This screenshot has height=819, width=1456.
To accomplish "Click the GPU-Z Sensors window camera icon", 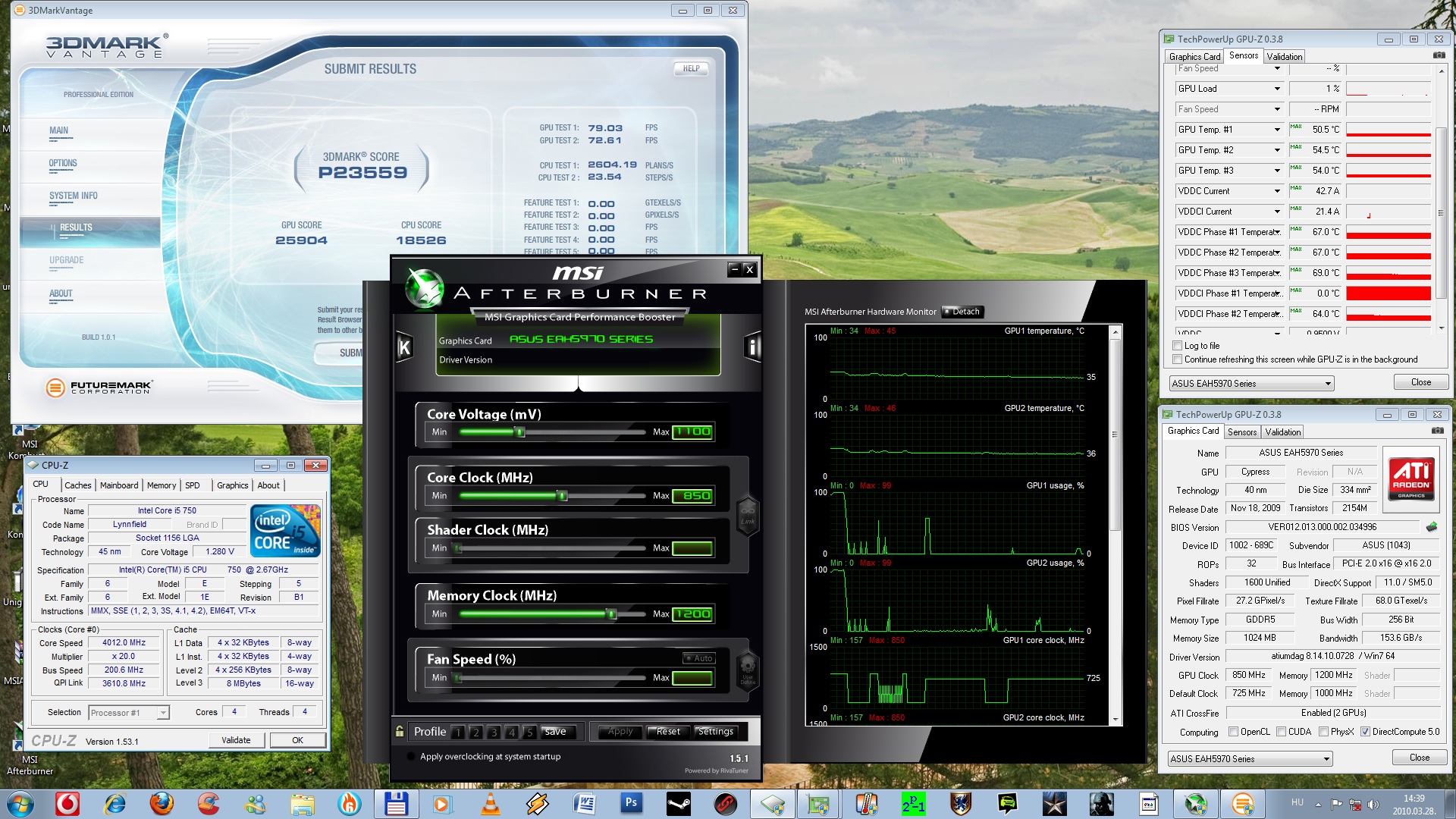I will tap(1439, 55).
